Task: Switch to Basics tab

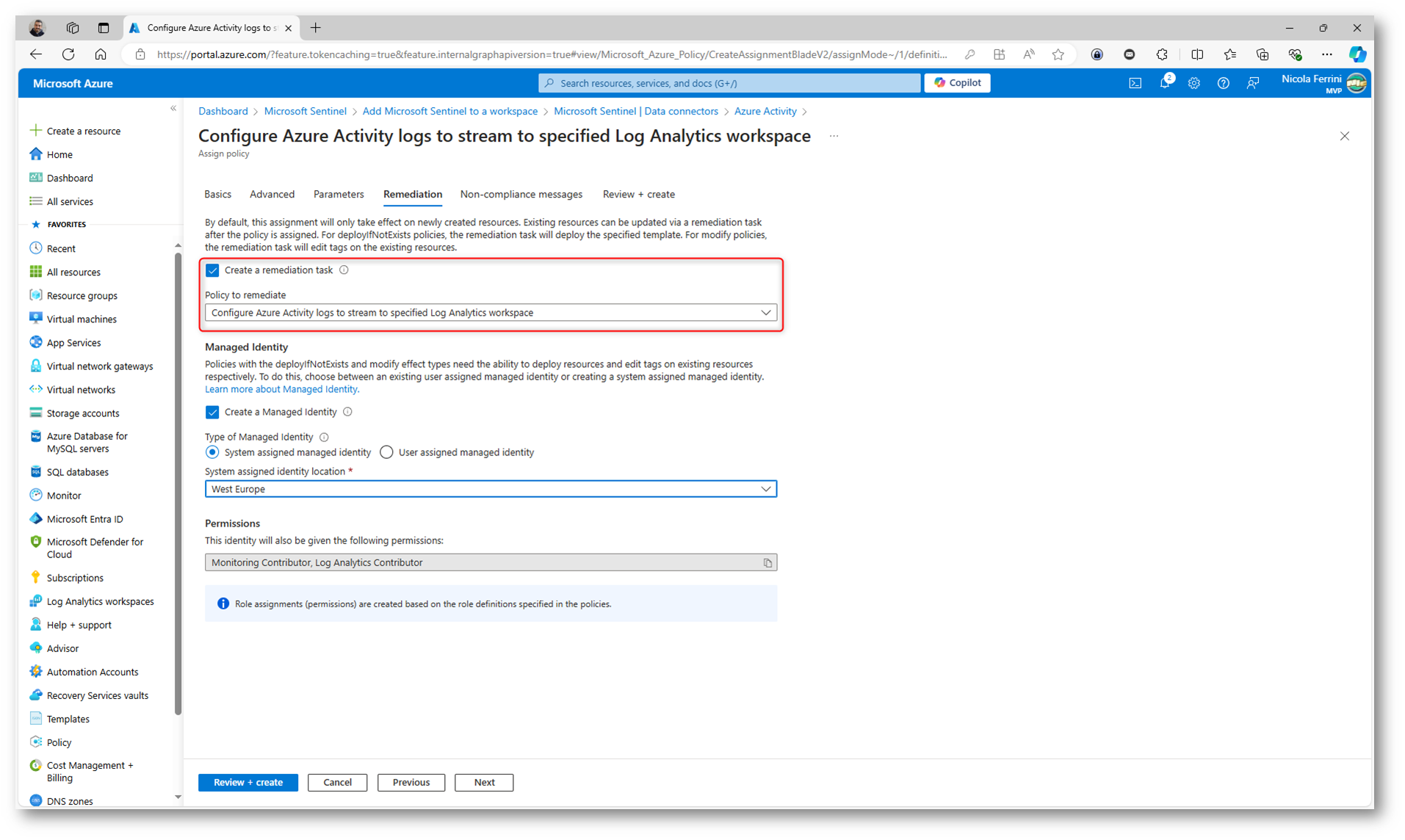Action: coord(217,195)
